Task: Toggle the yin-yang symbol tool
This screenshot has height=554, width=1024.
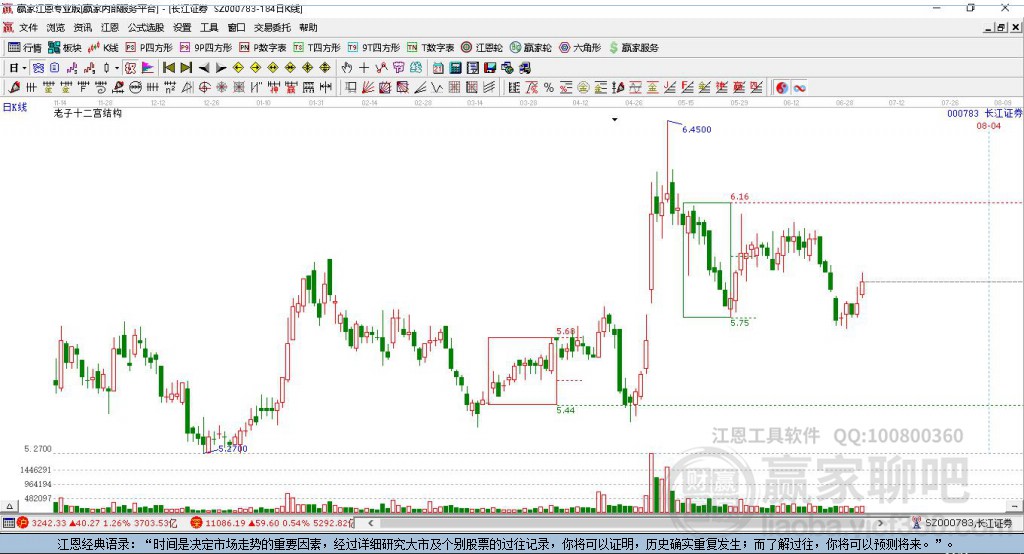Action: [x=782, y=88]
